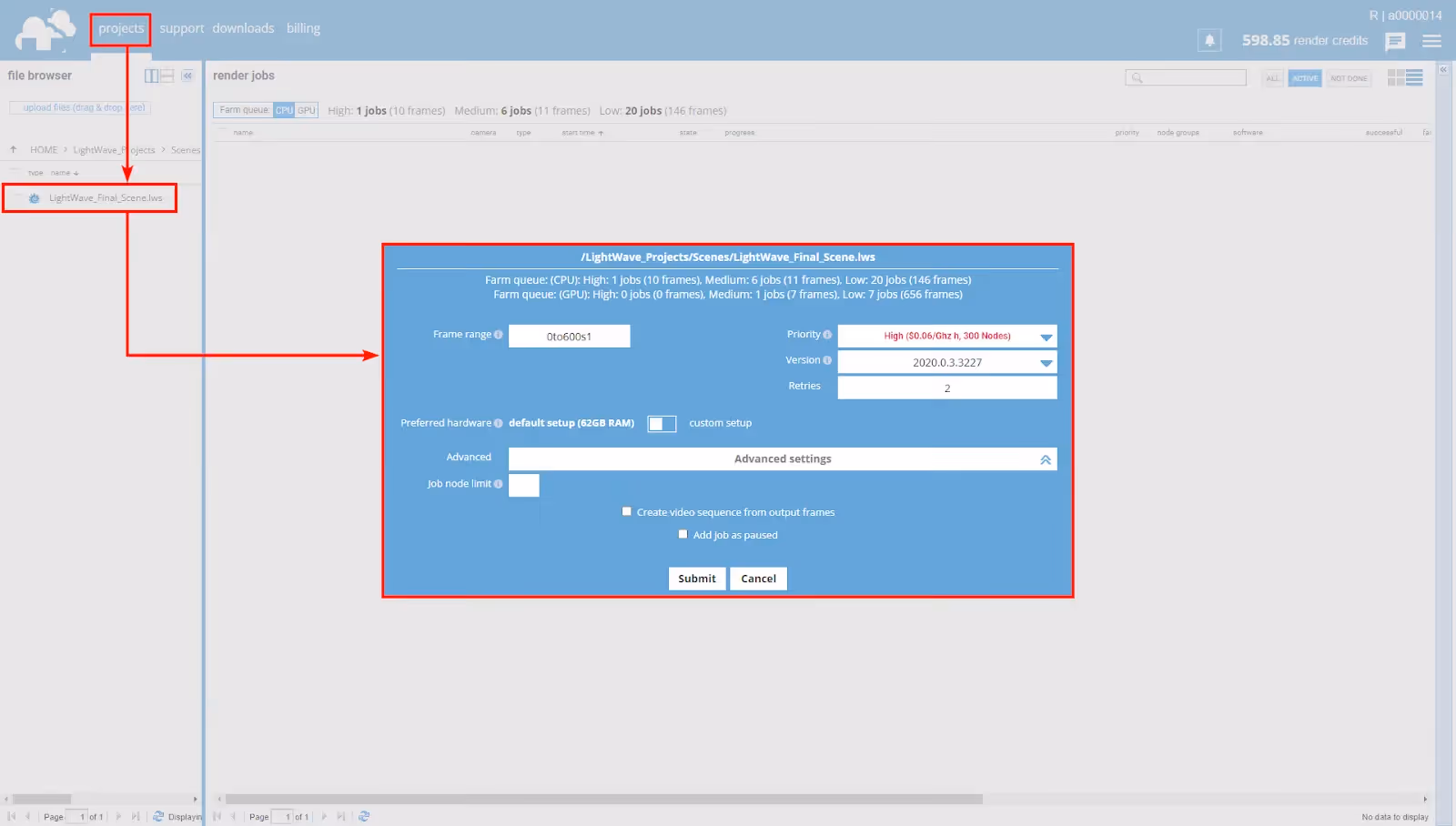1456x826 pixels.
Task: Open the notifications bell
Action: coord(1209,40)
